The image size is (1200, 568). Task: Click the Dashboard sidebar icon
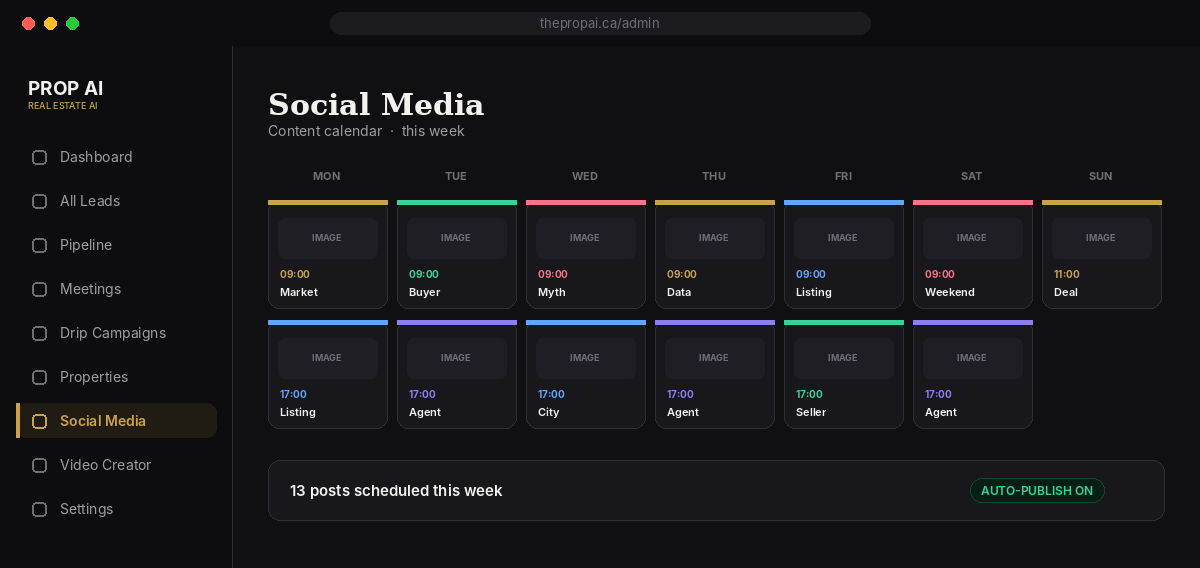click(40, 157)
